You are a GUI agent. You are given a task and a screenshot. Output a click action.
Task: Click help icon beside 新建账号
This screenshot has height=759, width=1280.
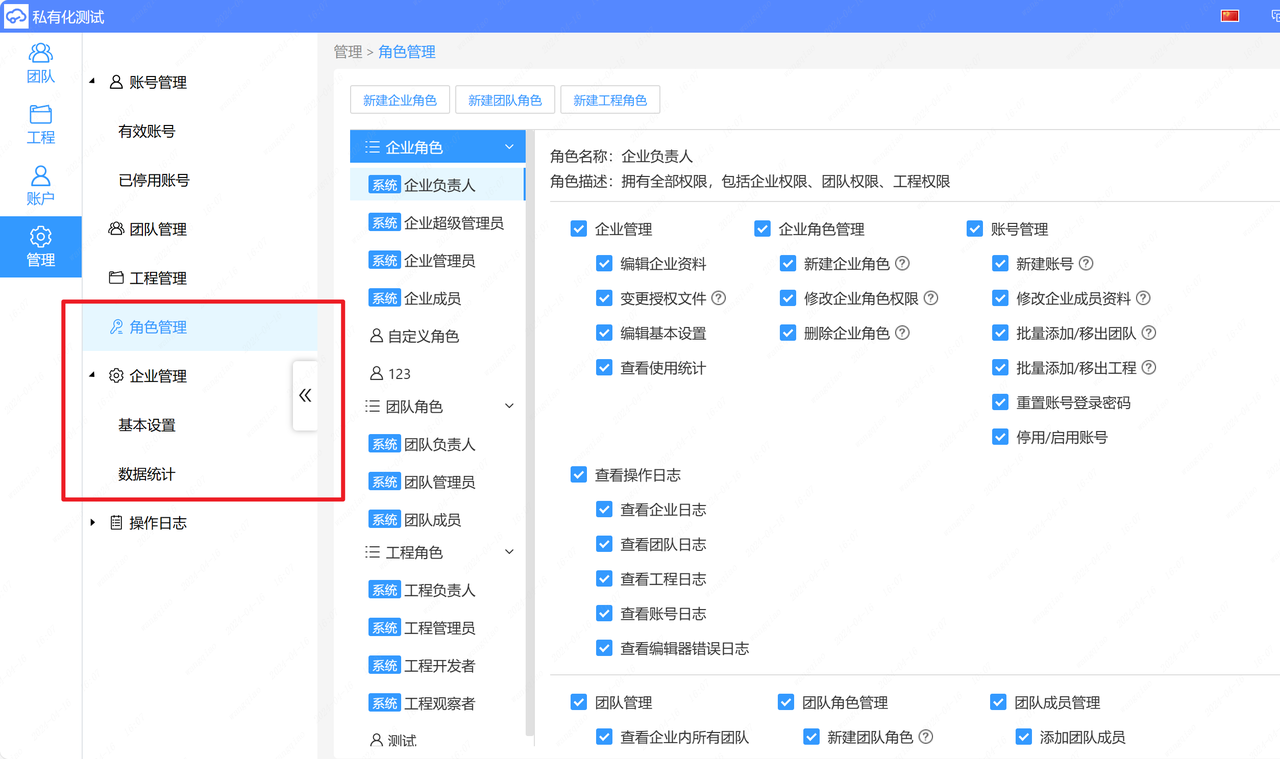pos(1086,264)
